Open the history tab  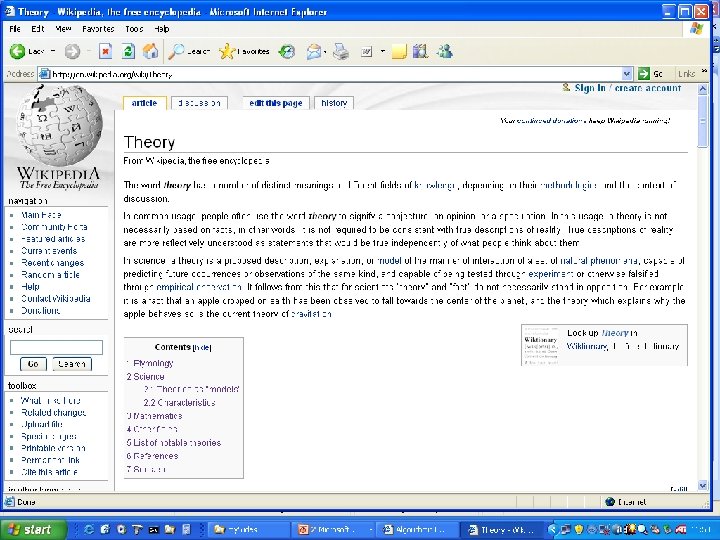[334, 103]
